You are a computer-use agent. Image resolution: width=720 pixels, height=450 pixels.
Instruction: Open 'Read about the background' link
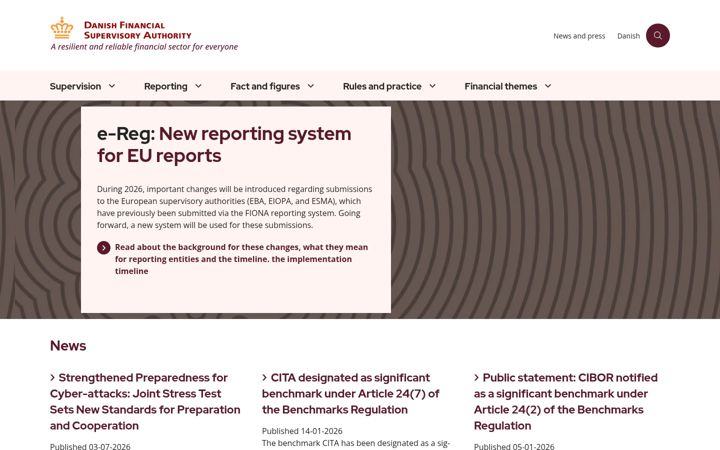pyautogui.click(x=242, y=259)
